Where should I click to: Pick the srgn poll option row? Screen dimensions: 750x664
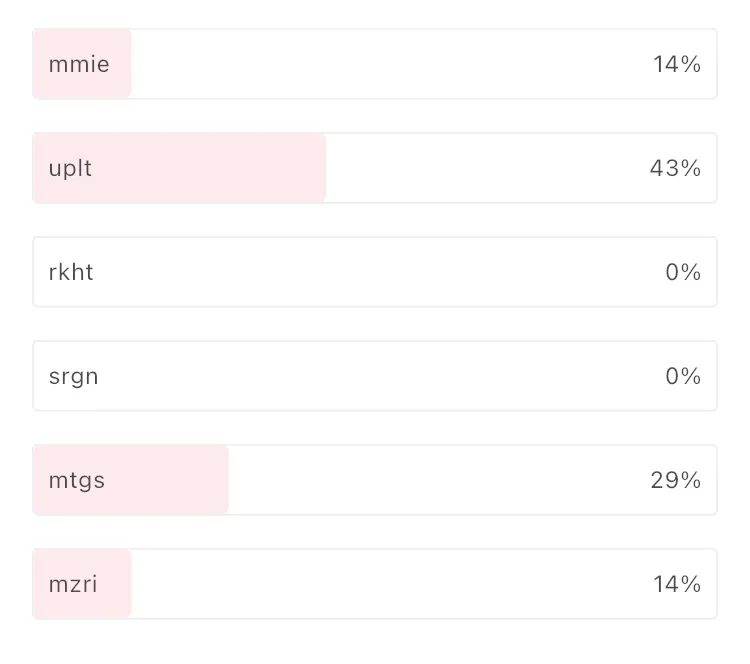(375, 376)
